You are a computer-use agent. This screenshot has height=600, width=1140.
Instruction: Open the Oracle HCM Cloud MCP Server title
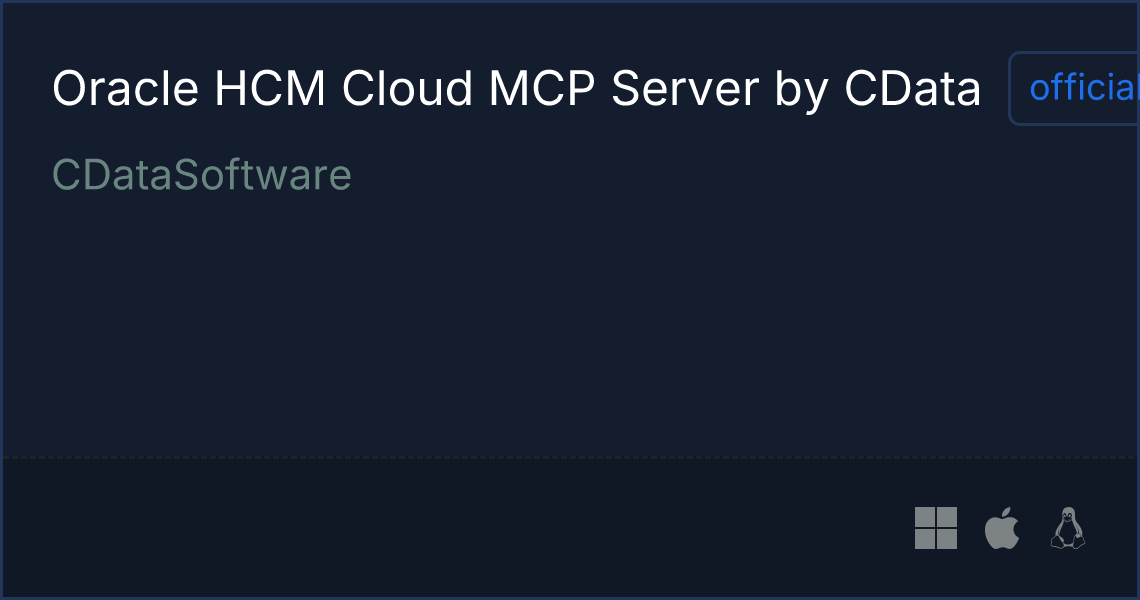tap(516, 89)
